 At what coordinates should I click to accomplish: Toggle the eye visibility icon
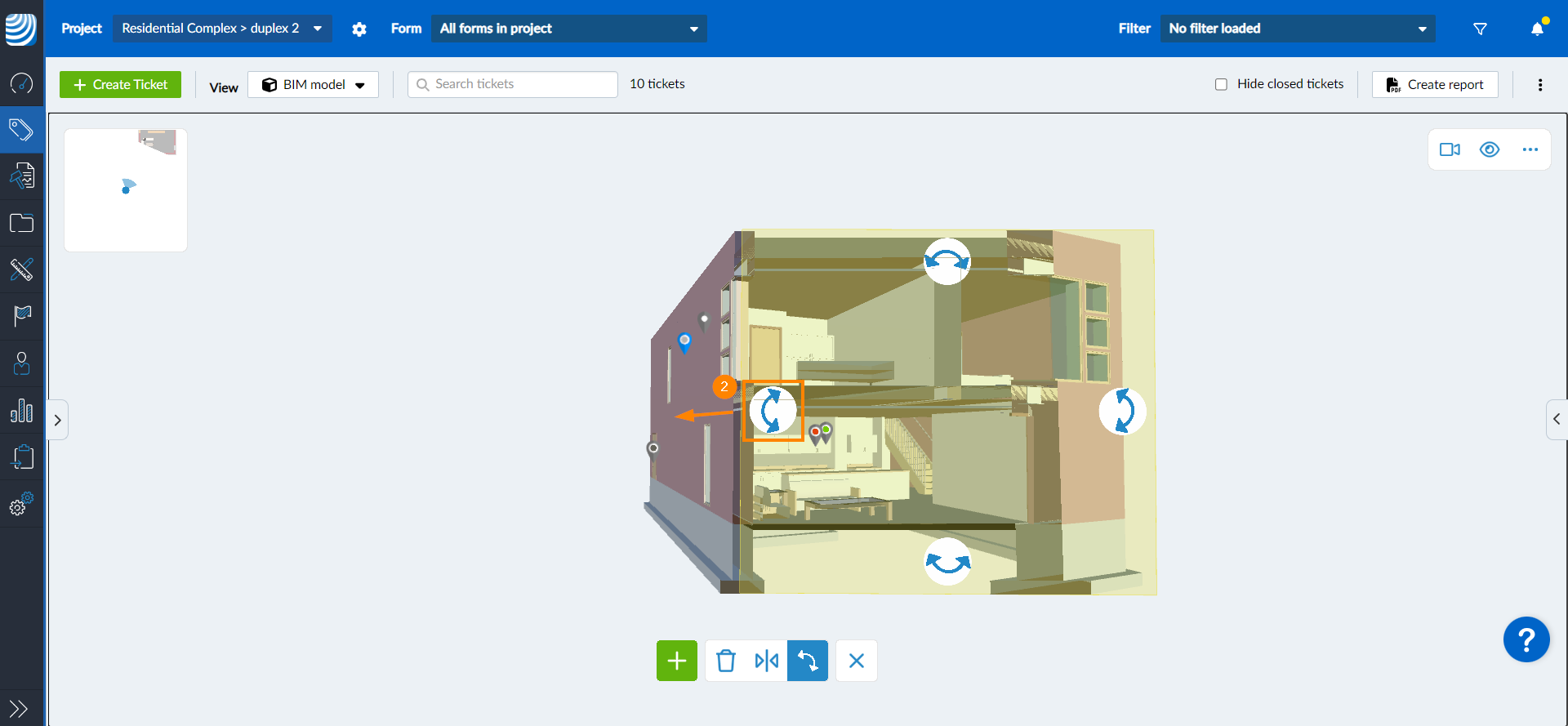tap(1490, 149)
